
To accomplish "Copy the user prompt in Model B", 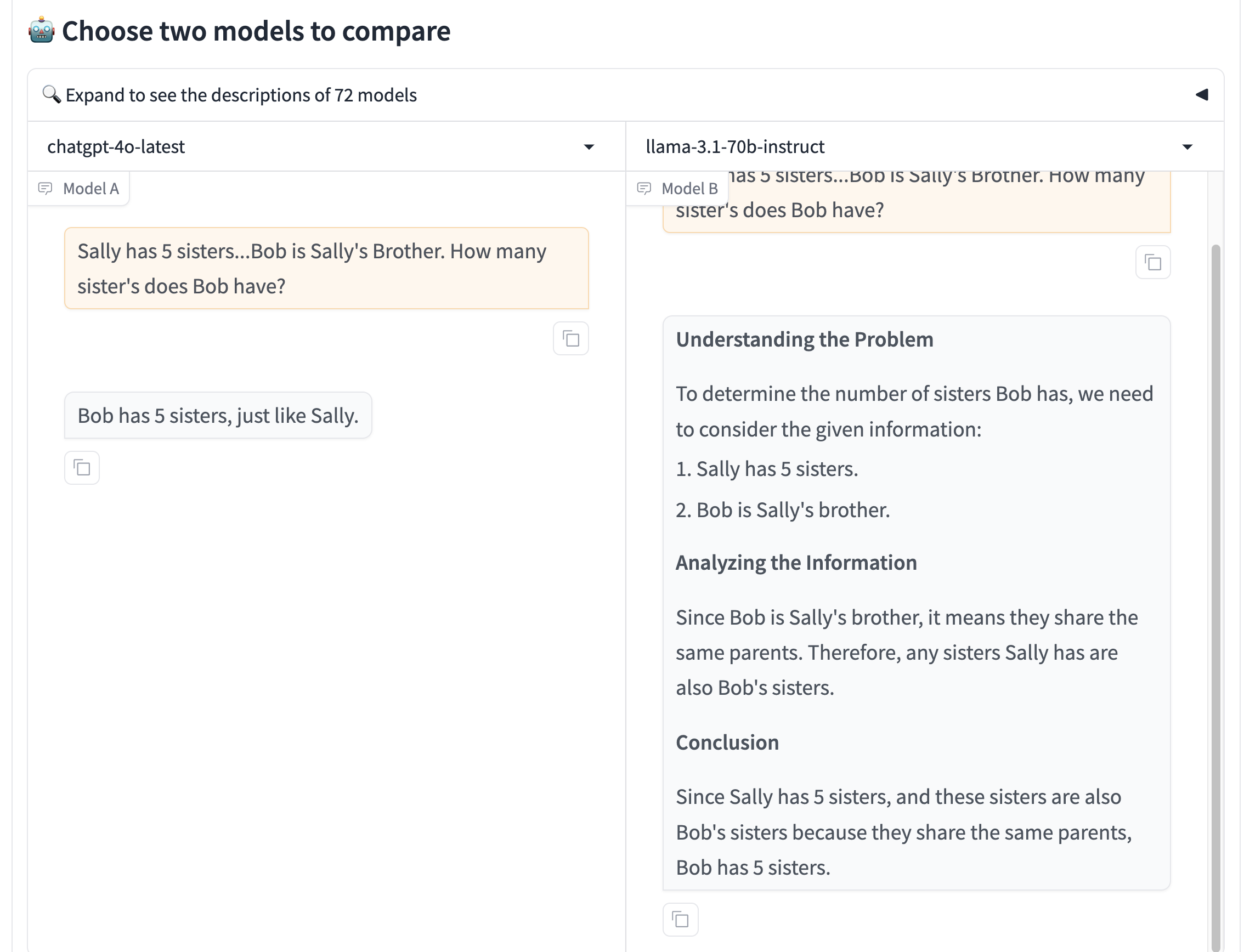I will point(1152,262).
